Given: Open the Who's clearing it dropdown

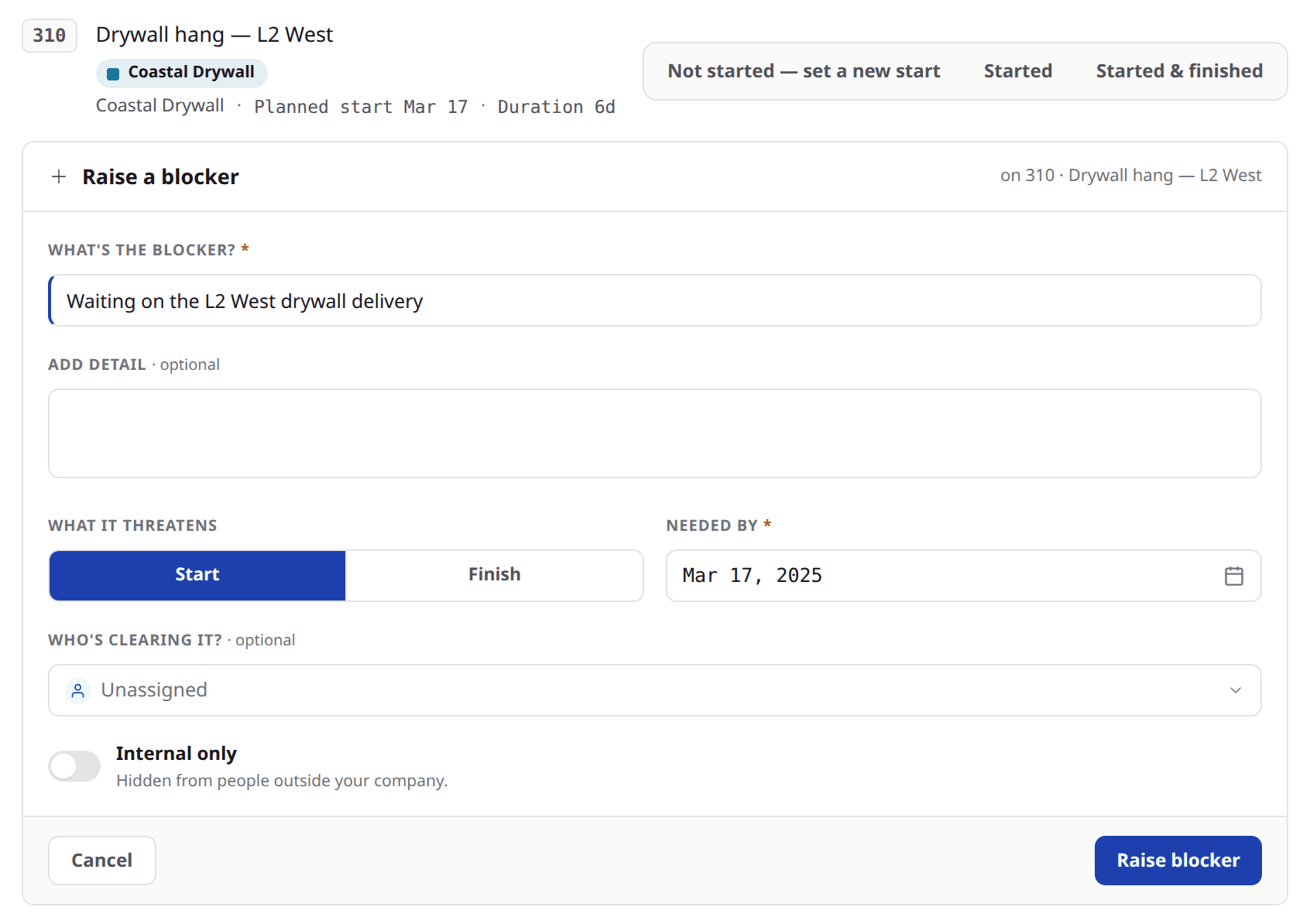Looking at the screenshot, I should point(655,690).
